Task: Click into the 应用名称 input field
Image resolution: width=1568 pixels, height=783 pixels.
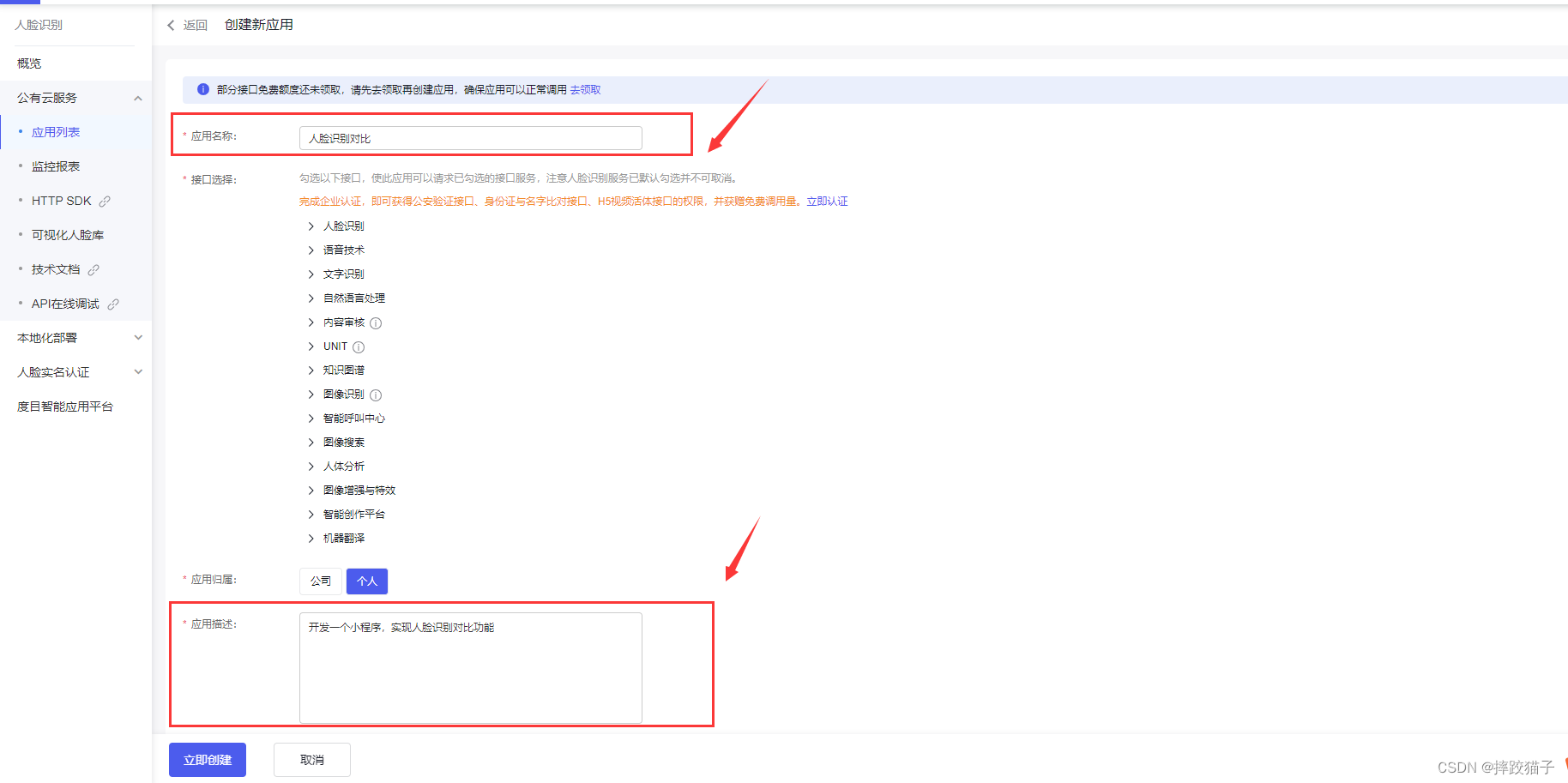Action: [x=471, y=138]
